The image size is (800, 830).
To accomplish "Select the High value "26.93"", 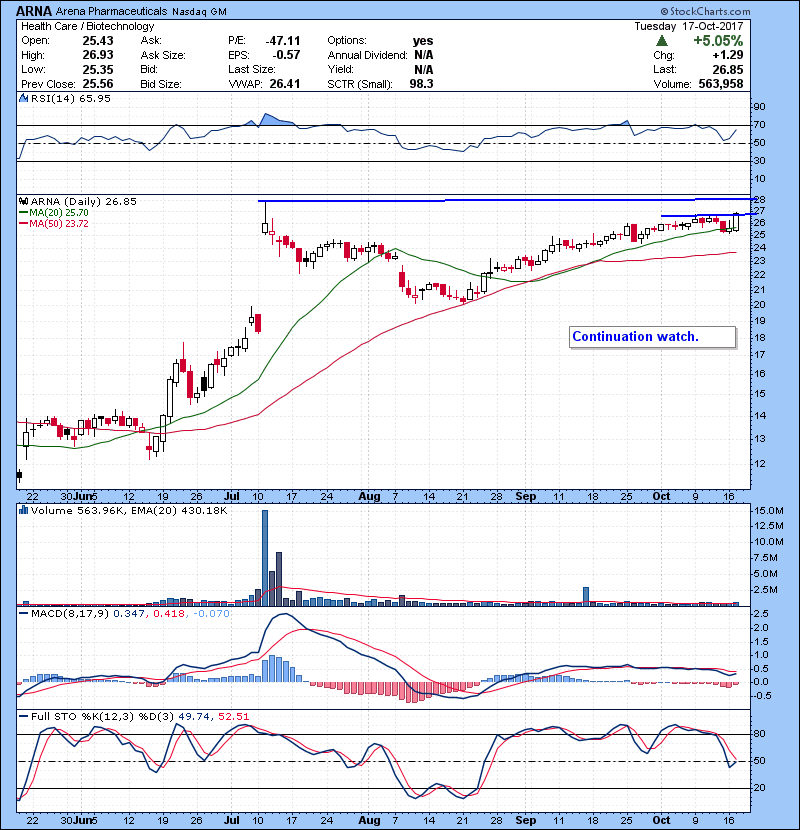I will [98, 55].
